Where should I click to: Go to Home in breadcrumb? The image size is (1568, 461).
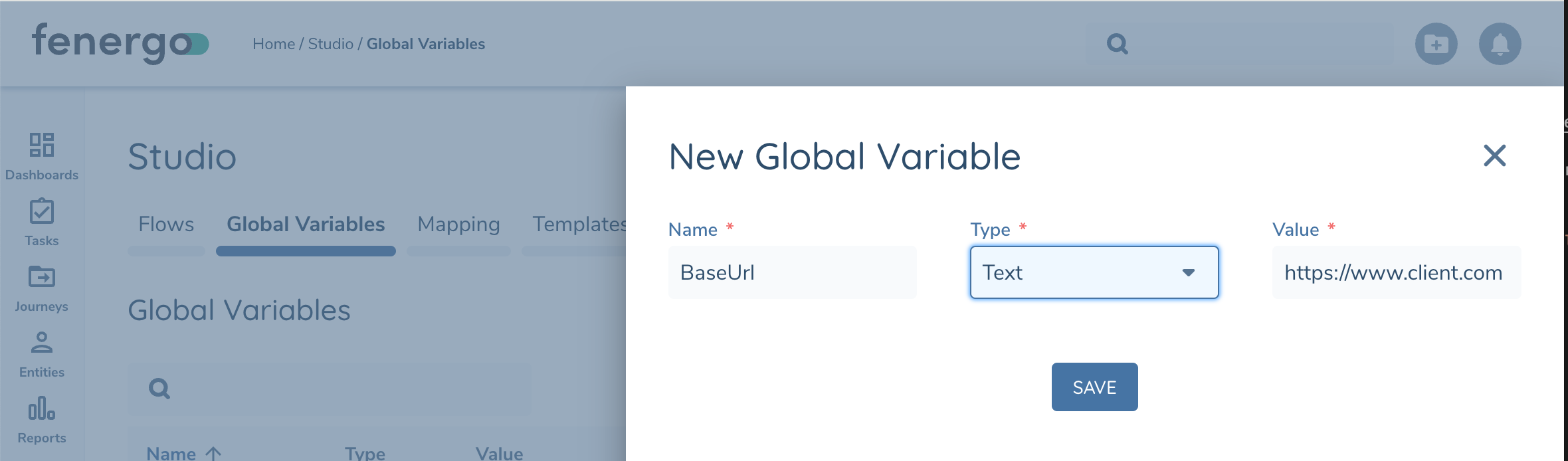274,44
